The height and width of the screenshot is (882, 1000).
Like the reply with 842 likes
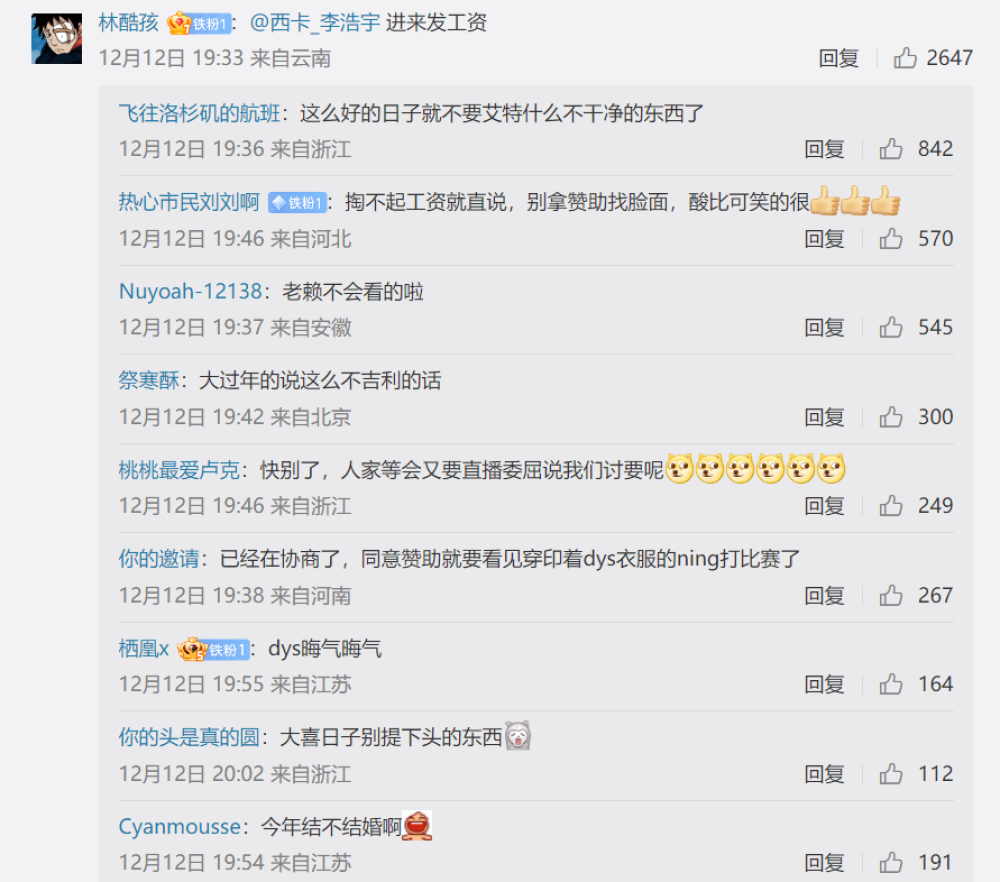point(891,149)
